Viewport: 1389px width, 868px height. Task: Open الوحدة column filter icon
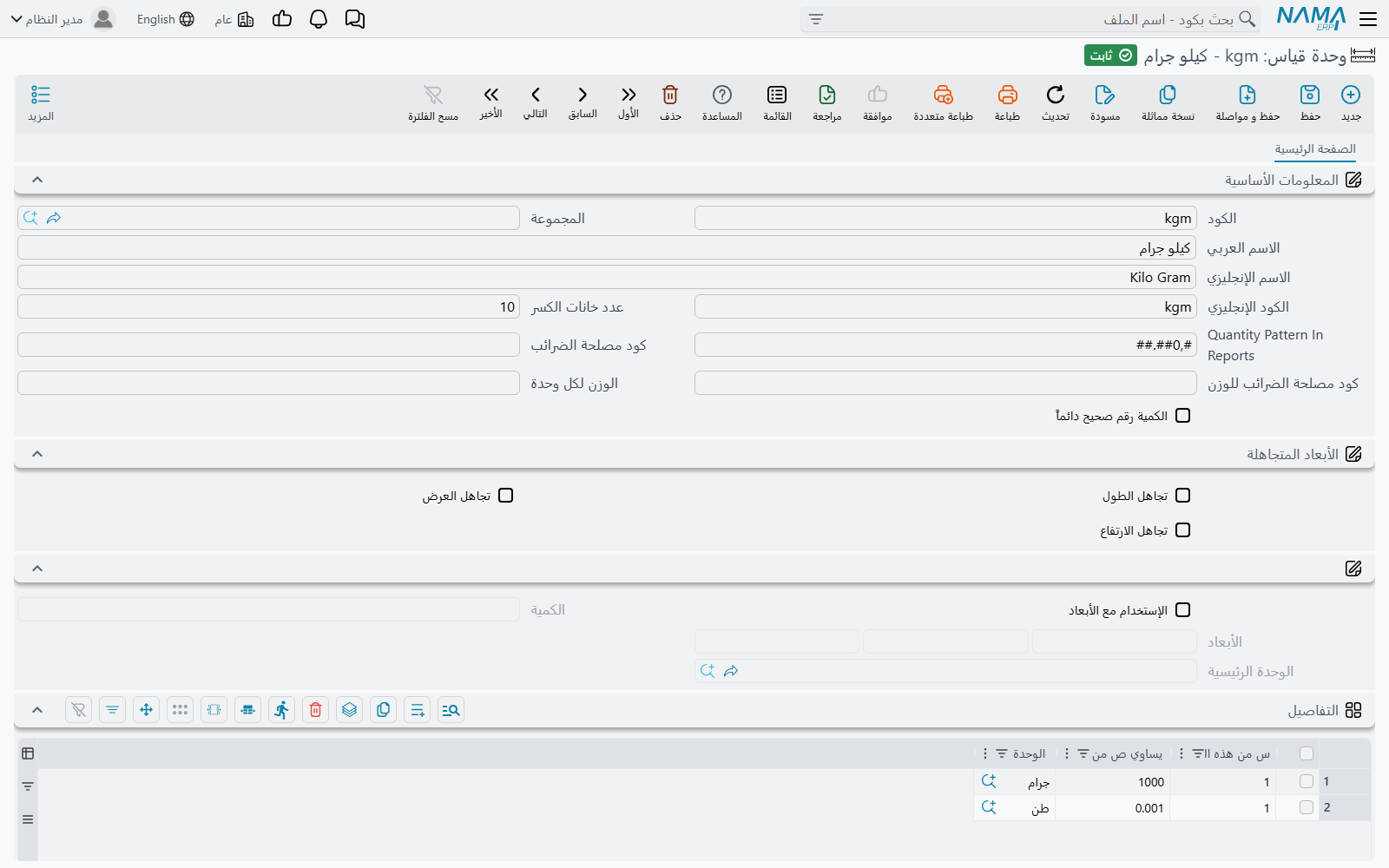click(x=1002, y=753)
